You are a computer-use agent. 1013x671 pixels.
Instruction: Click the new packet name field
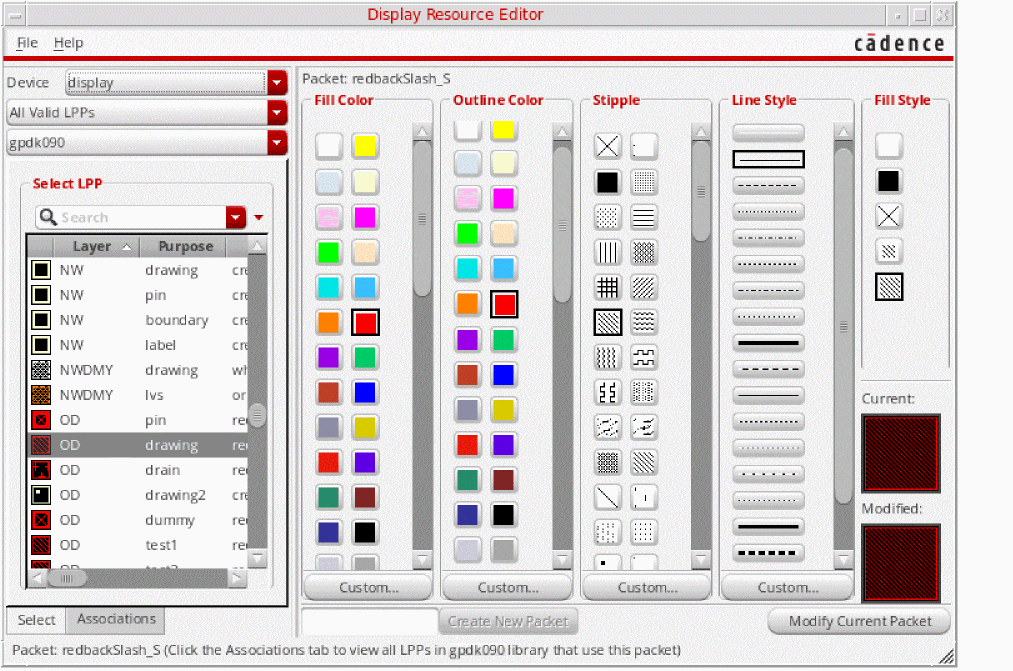(370, 621)
